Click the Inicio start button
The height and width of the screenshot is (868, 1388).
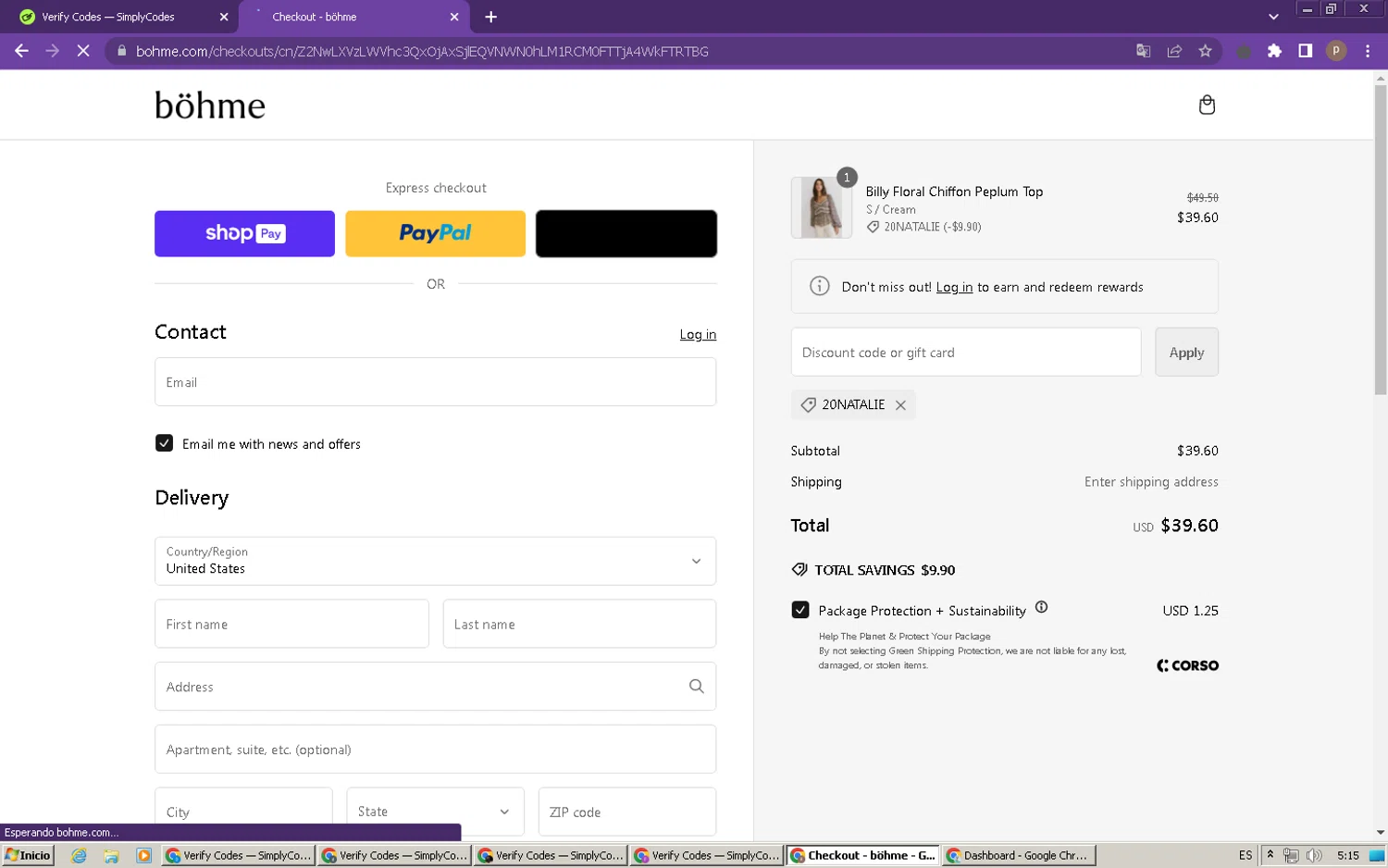28,855
